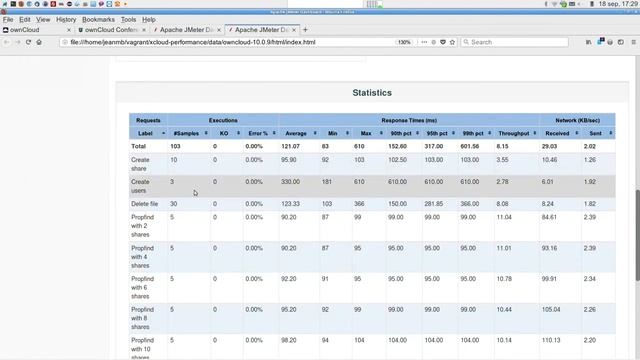Show sidebars using the toolbar icon

(x=621, y=42)
